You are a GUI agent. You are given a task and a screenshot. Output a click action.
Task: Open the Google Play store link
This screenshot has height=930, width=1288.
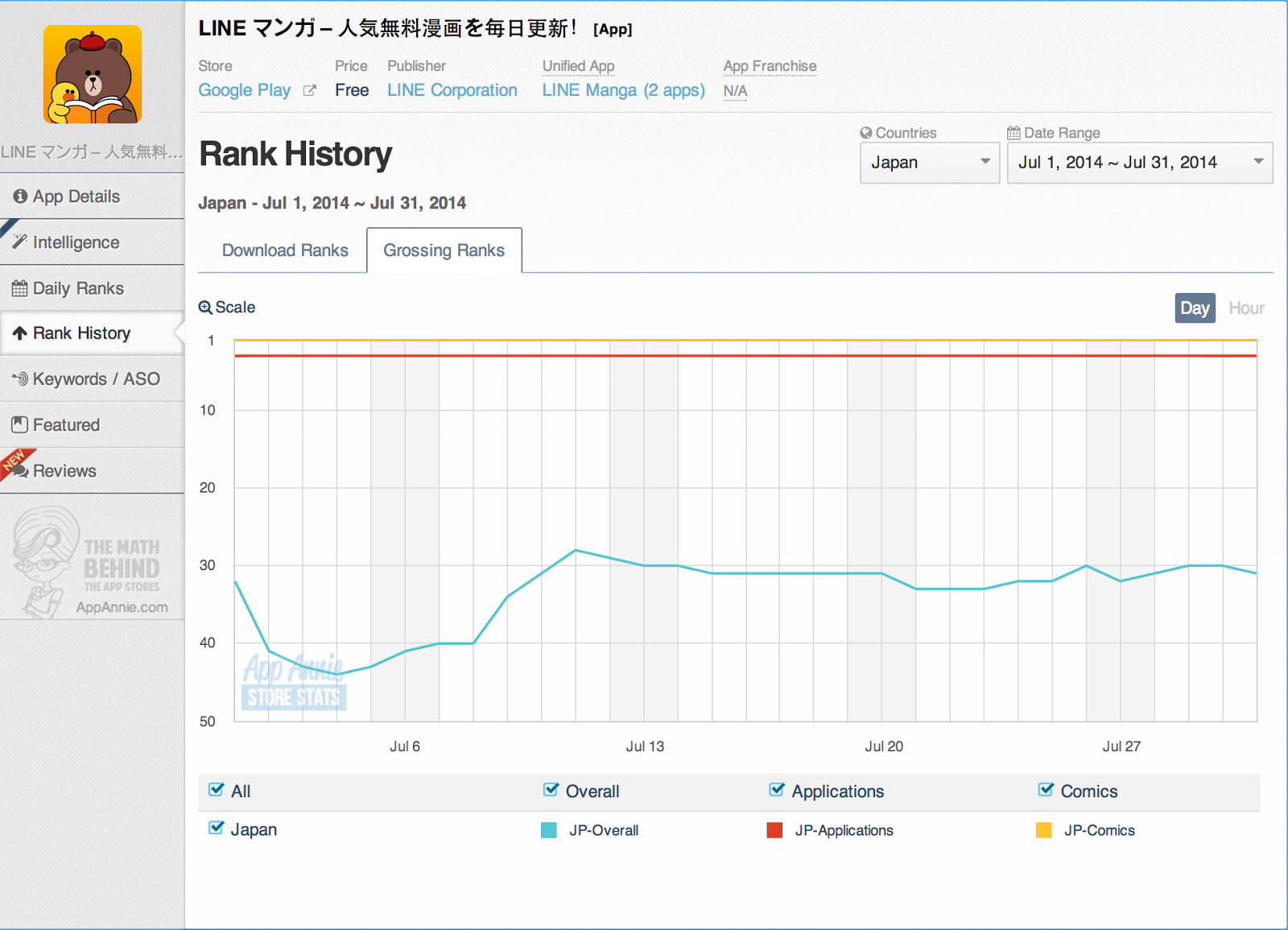point(245,90)
